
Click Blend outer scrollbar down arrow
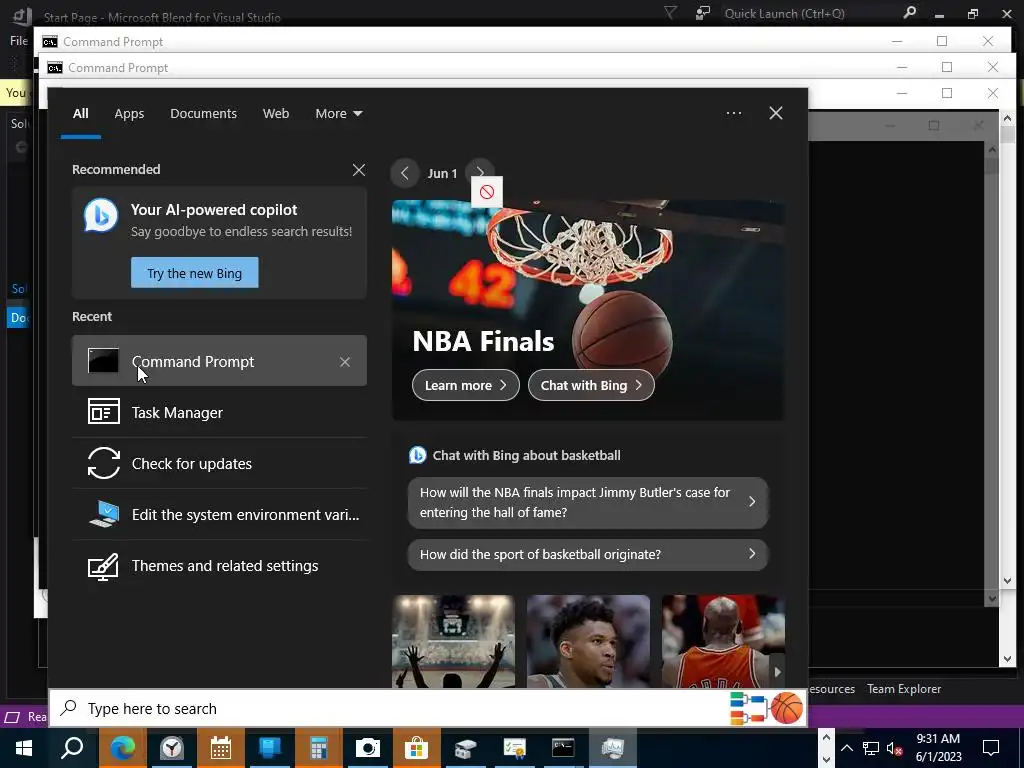(x=1007, y=659)
